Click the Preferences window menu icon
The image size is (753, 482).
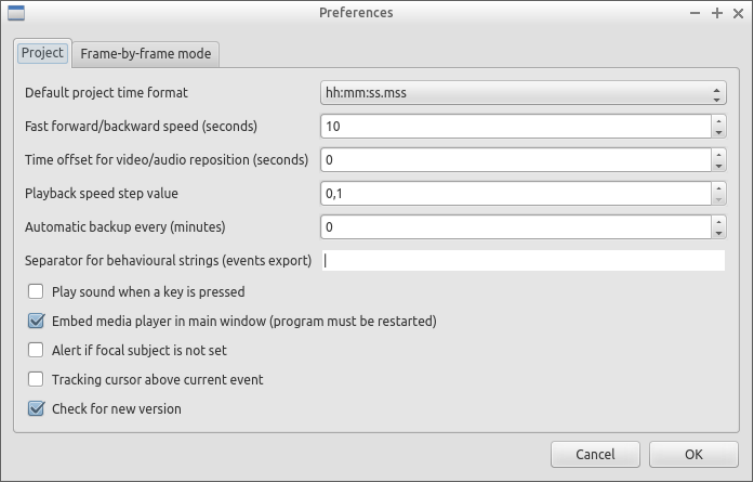pyautogui.click(x=15, y=13)
